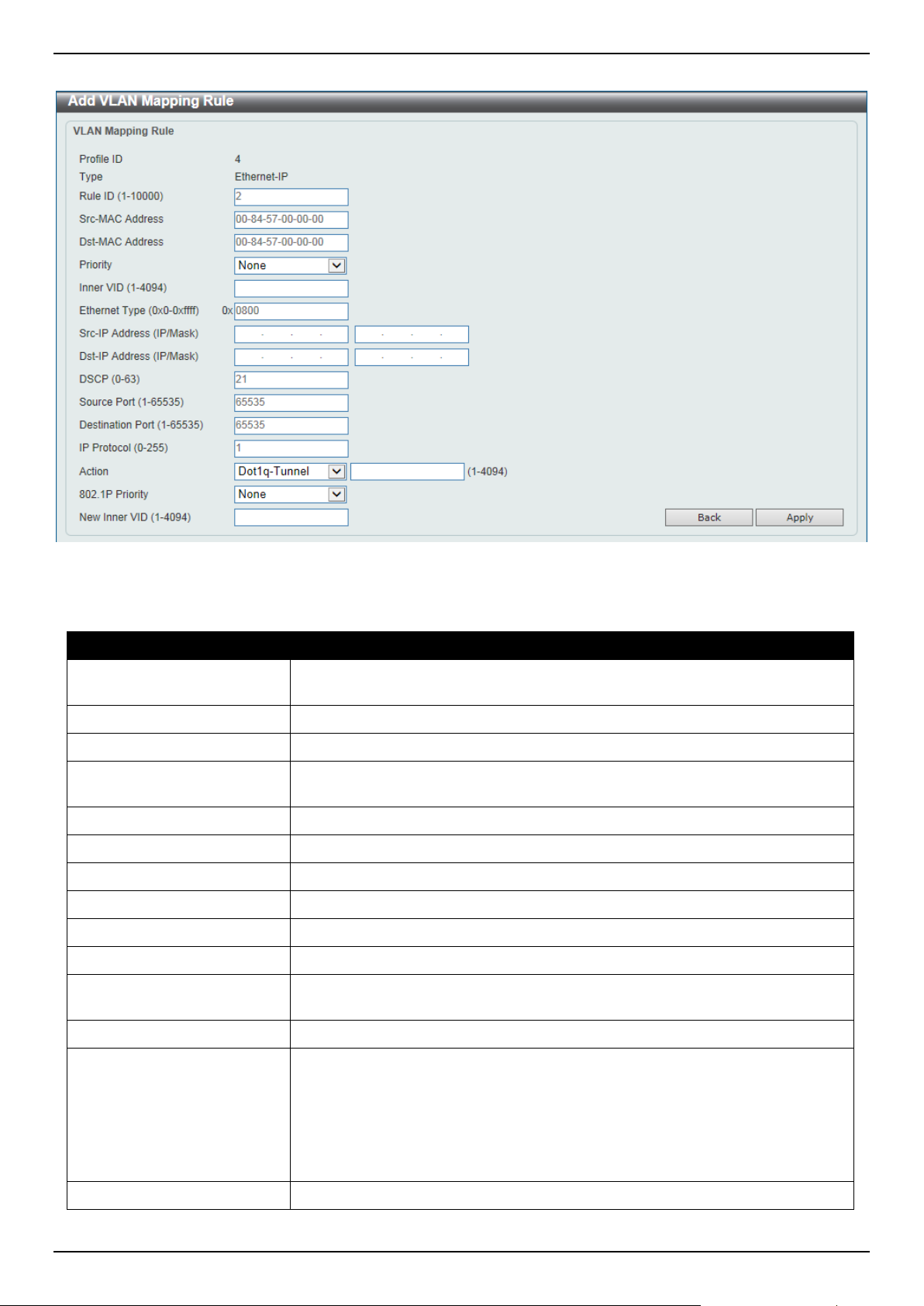Image resolution: width=924 pixels, height=1306 pixels.
Task: Focus the Rule ID input field
Action: pyautogui.click(x=291, y=197)
